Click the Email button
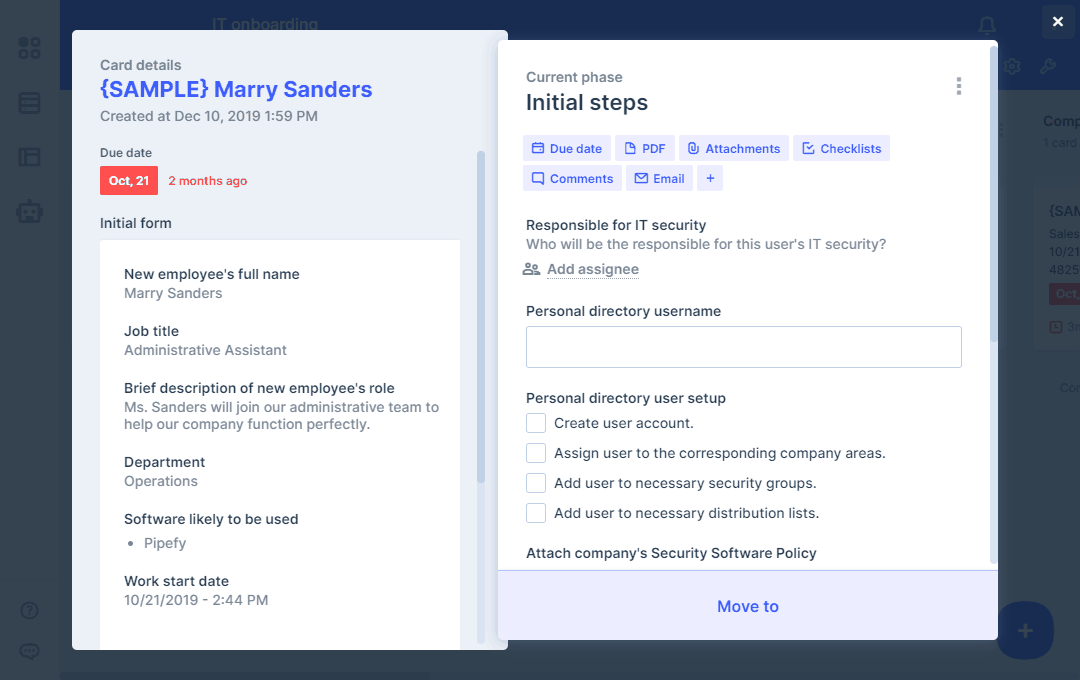Screen dimensions: 1080x680 click(659, 178)
